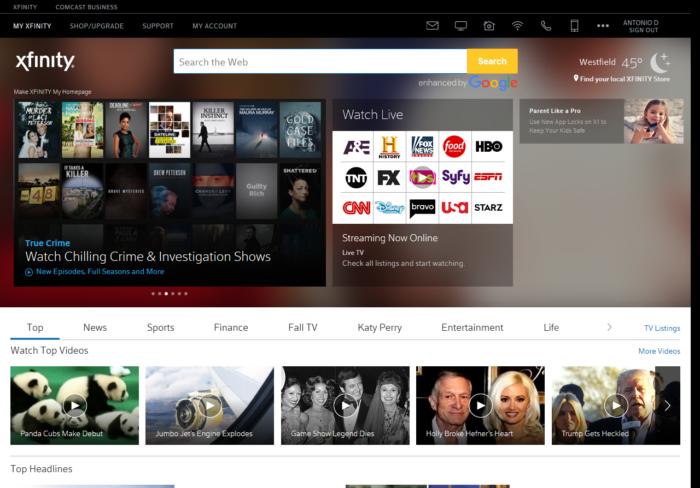700x488 pixels.
Task: Select the Food Network logo
Action: click(454, 146)
